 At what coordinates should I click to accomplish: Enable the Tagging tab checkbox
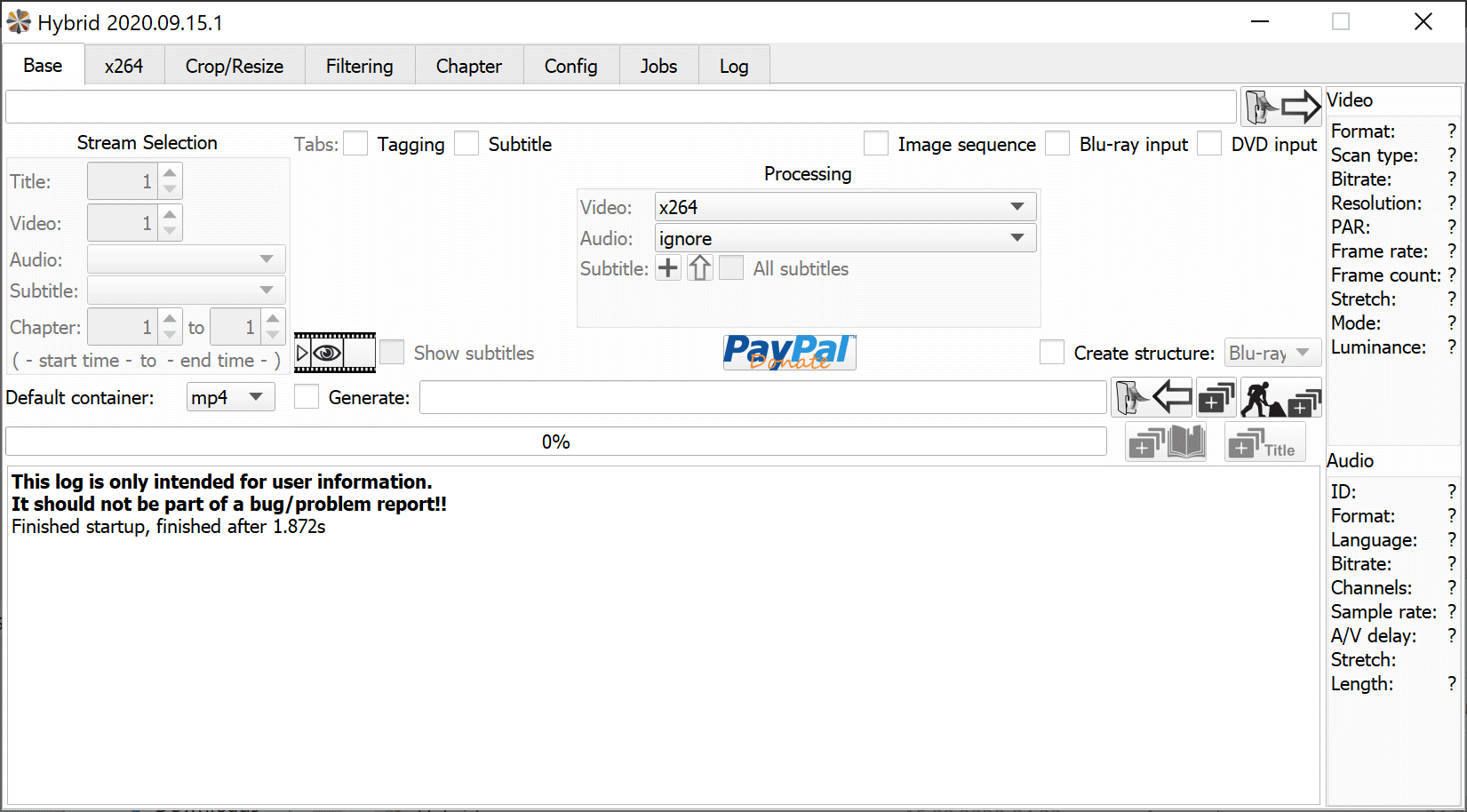click(356, 144)
